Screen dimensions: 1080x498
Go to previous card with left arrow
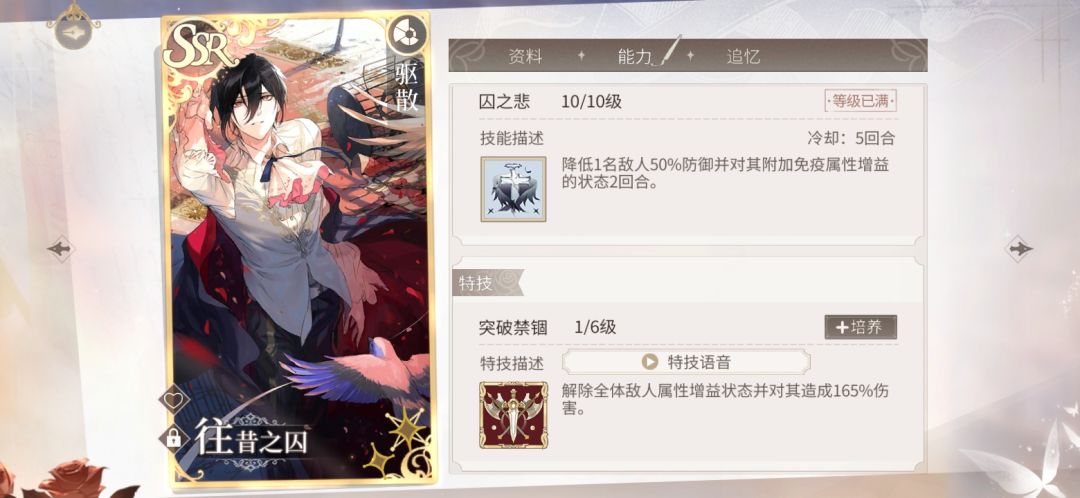[61, 249]
